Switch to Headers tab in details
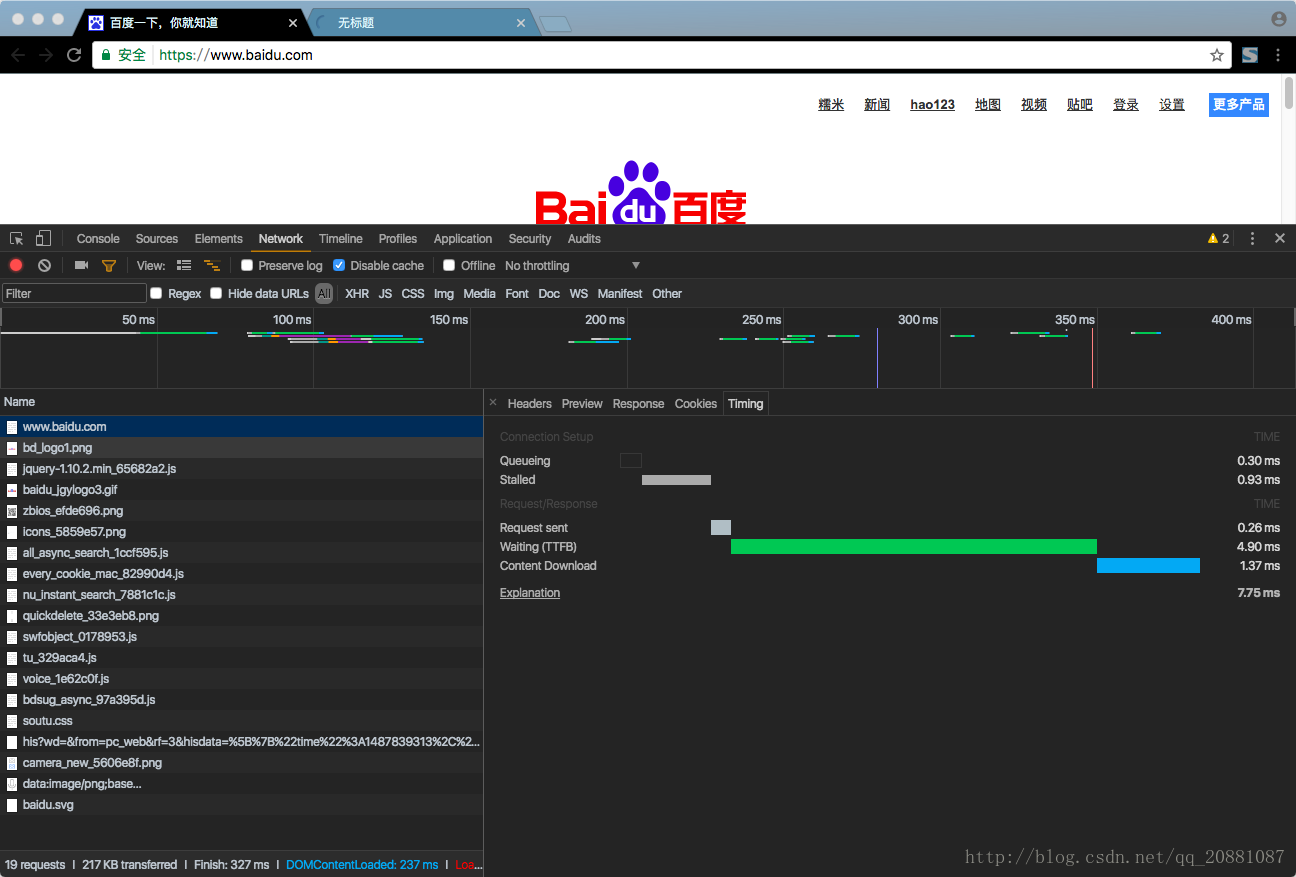Image resolution: width=1296 pixels, height=877 pixels. pos(530,403)
